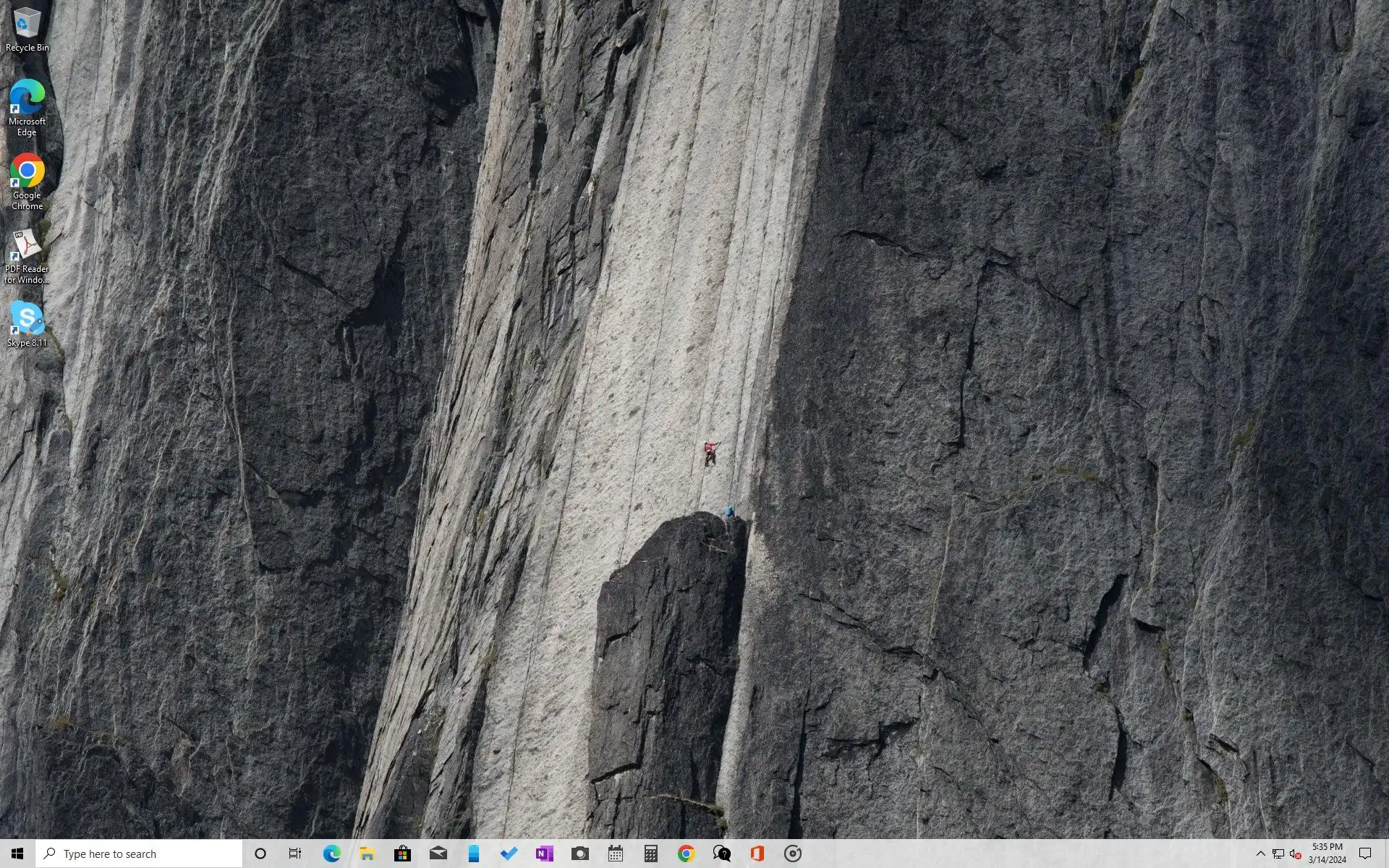This screenshot has width=1389, height=868.
Task: Open Office from the taskbar
Action: [757, 854]
